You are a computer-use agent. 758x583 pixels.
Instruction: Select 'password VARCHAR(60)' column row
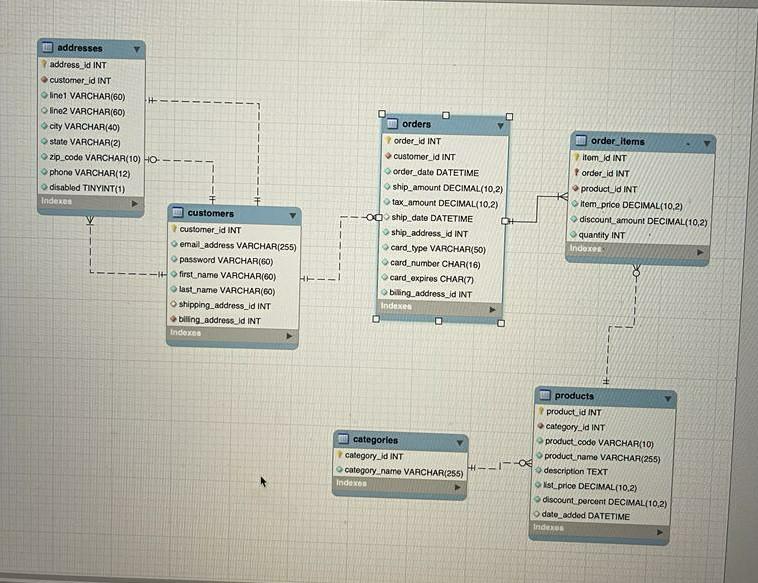tap(233, 260)
